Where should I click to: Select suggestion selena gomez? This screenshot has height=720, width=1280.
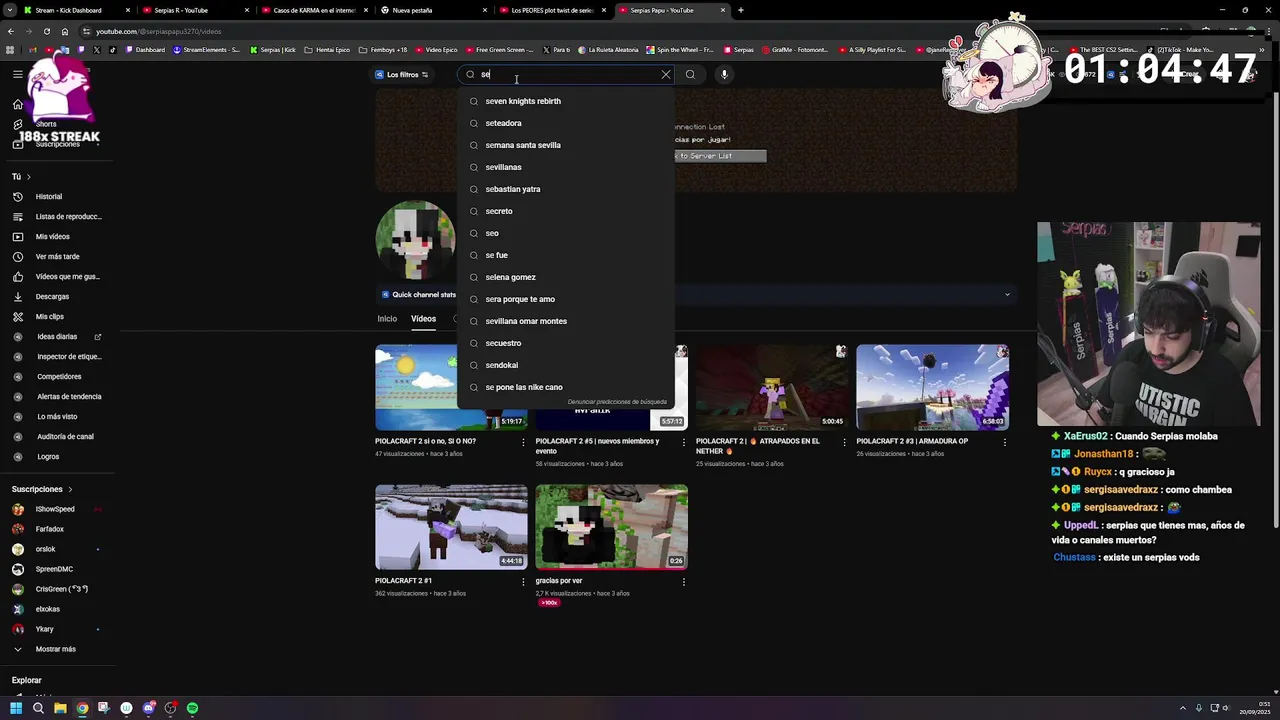click(566, 277)
